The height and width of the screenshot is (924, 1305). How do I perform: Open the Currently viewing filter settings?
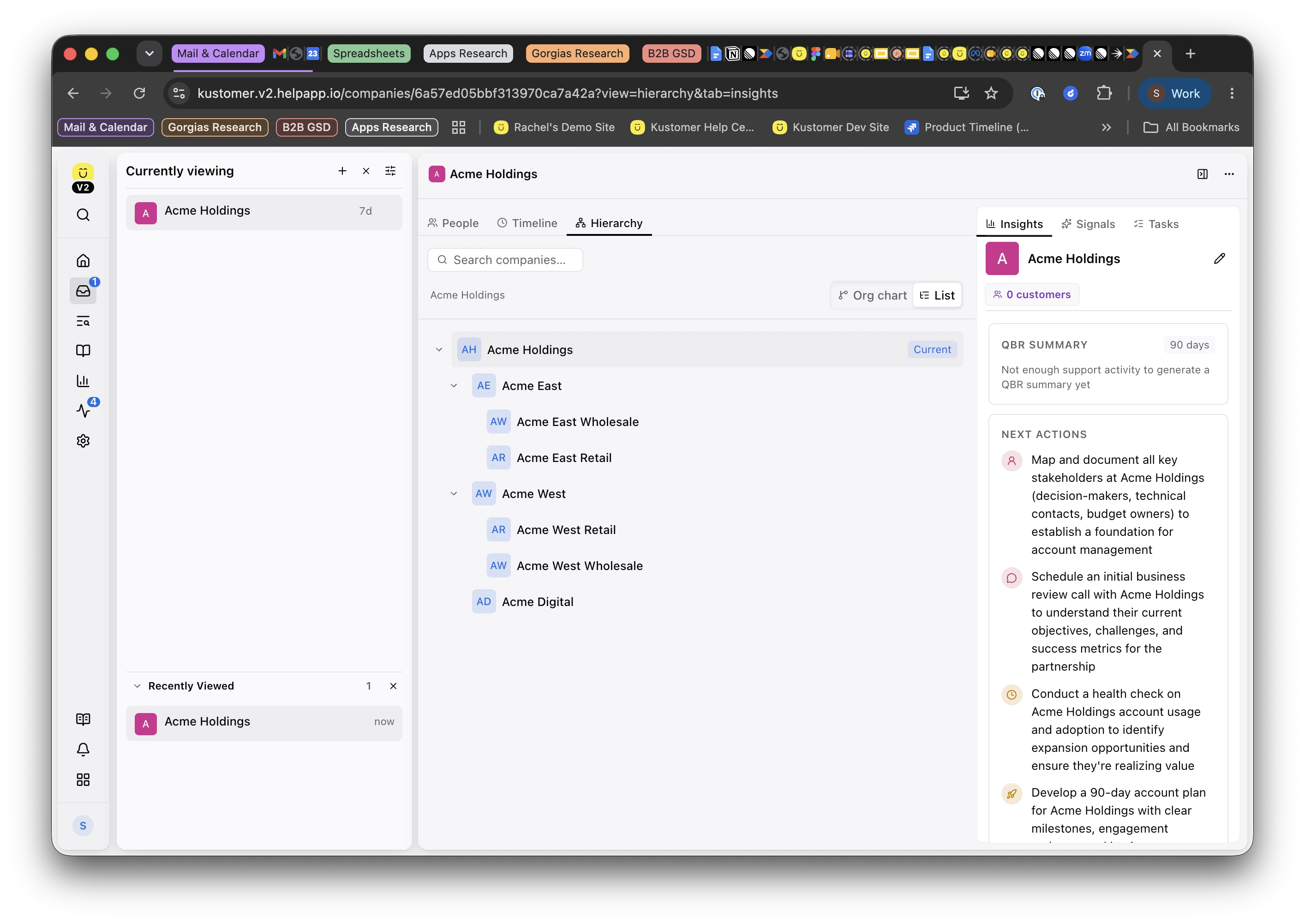tap(390, 171)
